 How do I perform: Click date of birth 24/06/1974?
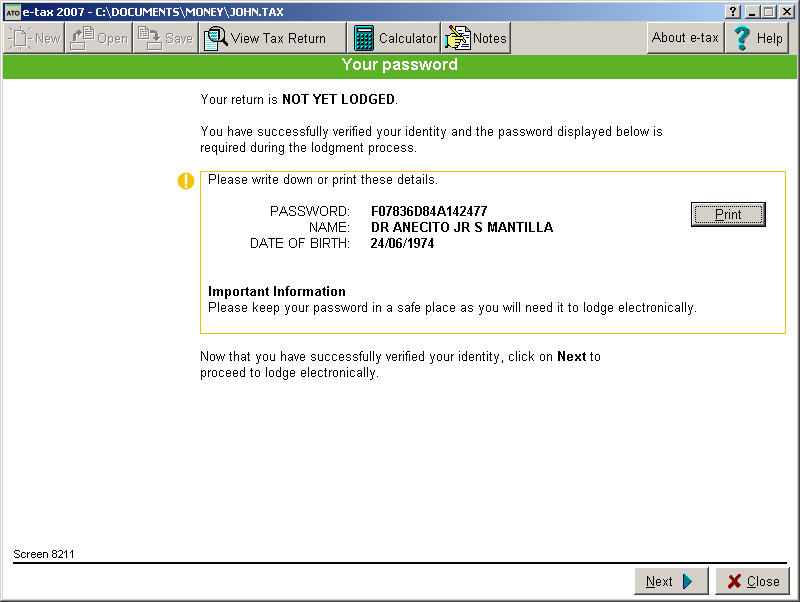[403, 243]
